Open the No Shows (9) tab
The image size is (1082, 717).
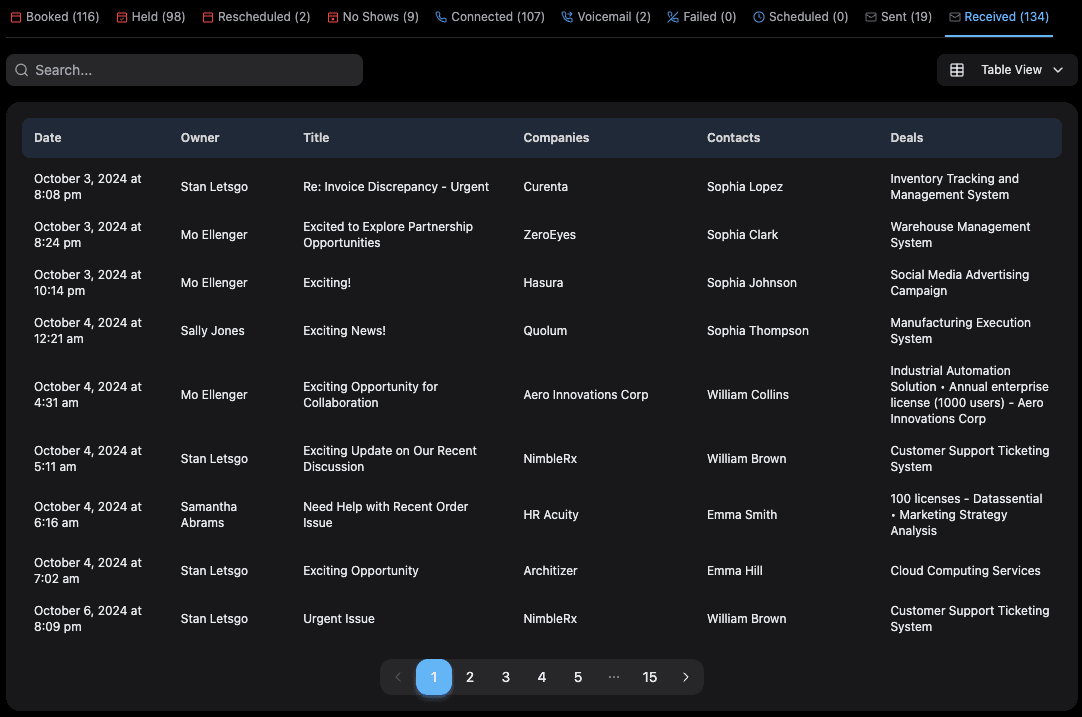click(373, 17)
